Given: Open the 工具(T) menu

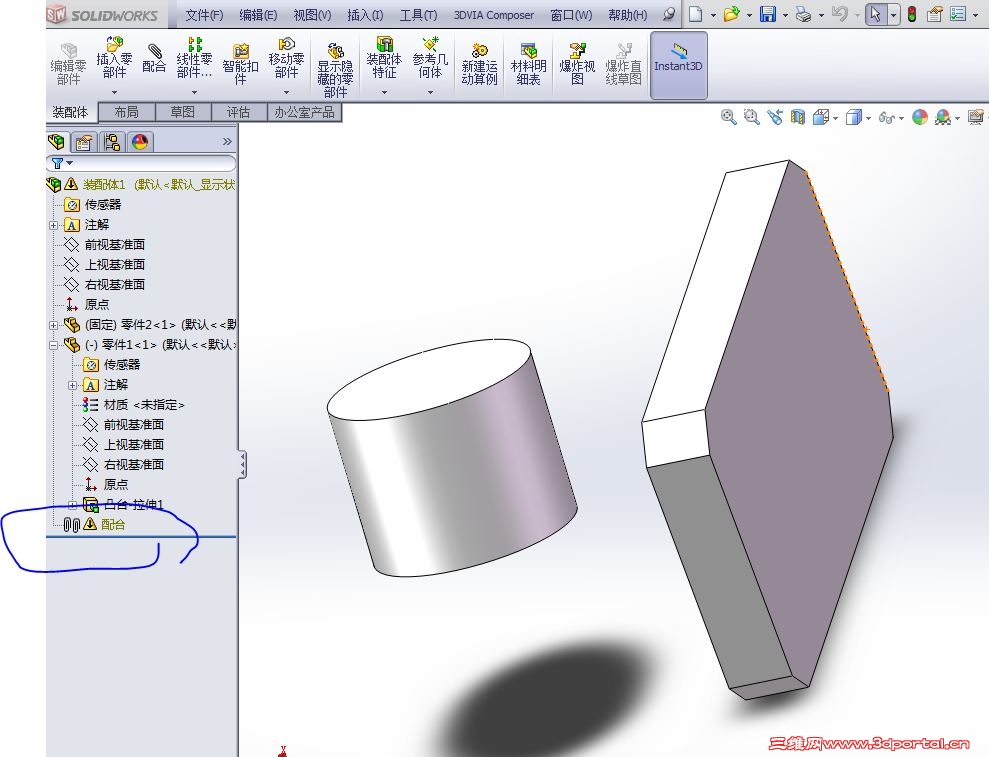Looking at the screenshot, I should tap(418, 15).
